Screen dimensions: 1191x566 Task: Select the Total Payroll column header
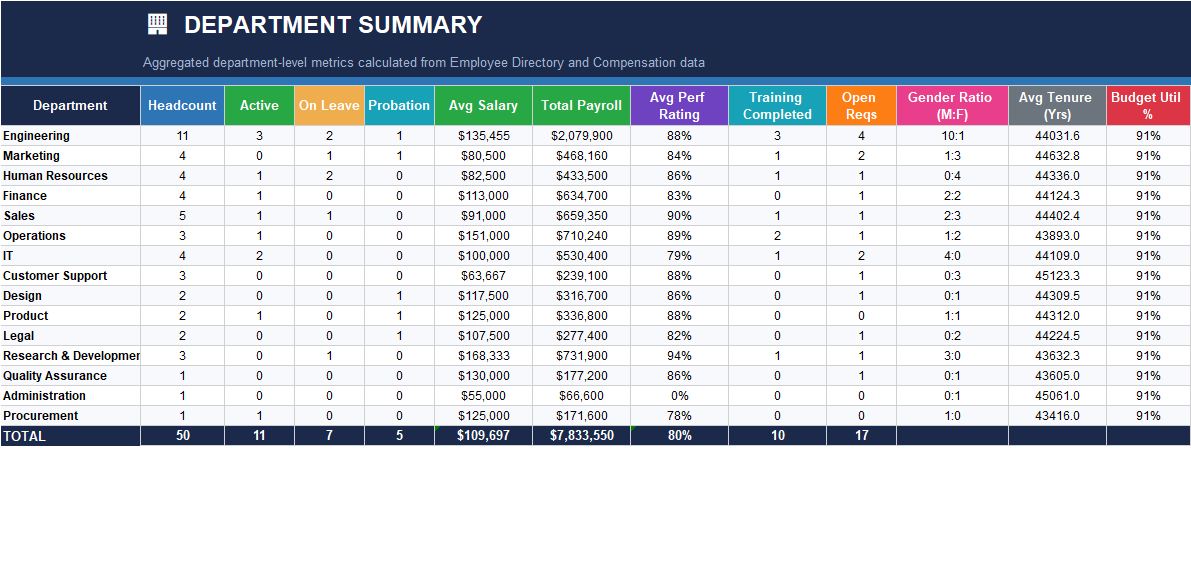point(581,106)
